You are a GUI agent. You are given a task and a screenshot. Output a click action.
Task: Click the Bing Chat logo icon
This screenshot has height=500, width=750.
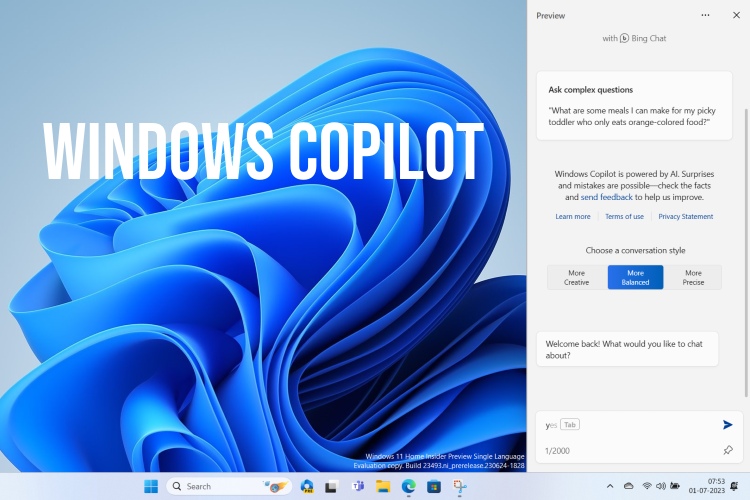[624, 38]
